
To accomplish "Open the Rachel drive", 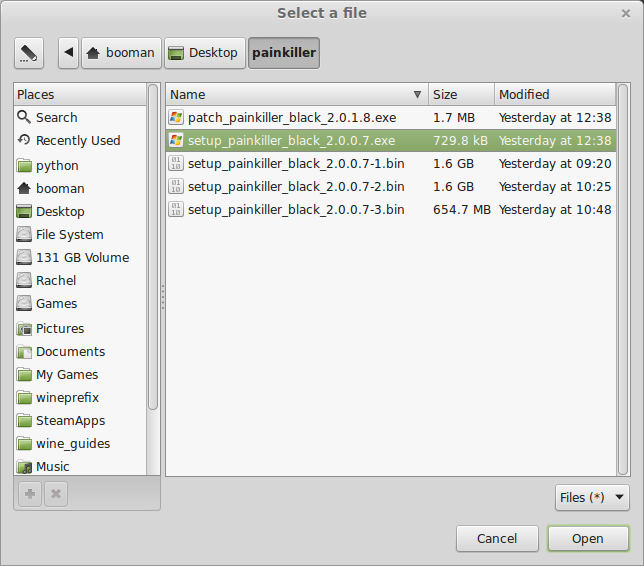I will click(80, 281).
